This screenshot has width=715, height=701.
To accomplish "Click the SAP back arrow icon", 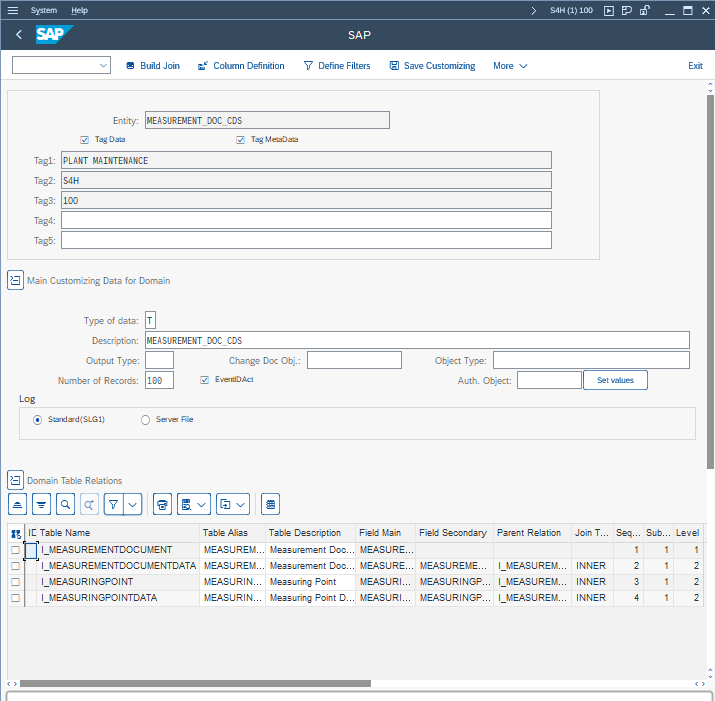I will [19, 35].
